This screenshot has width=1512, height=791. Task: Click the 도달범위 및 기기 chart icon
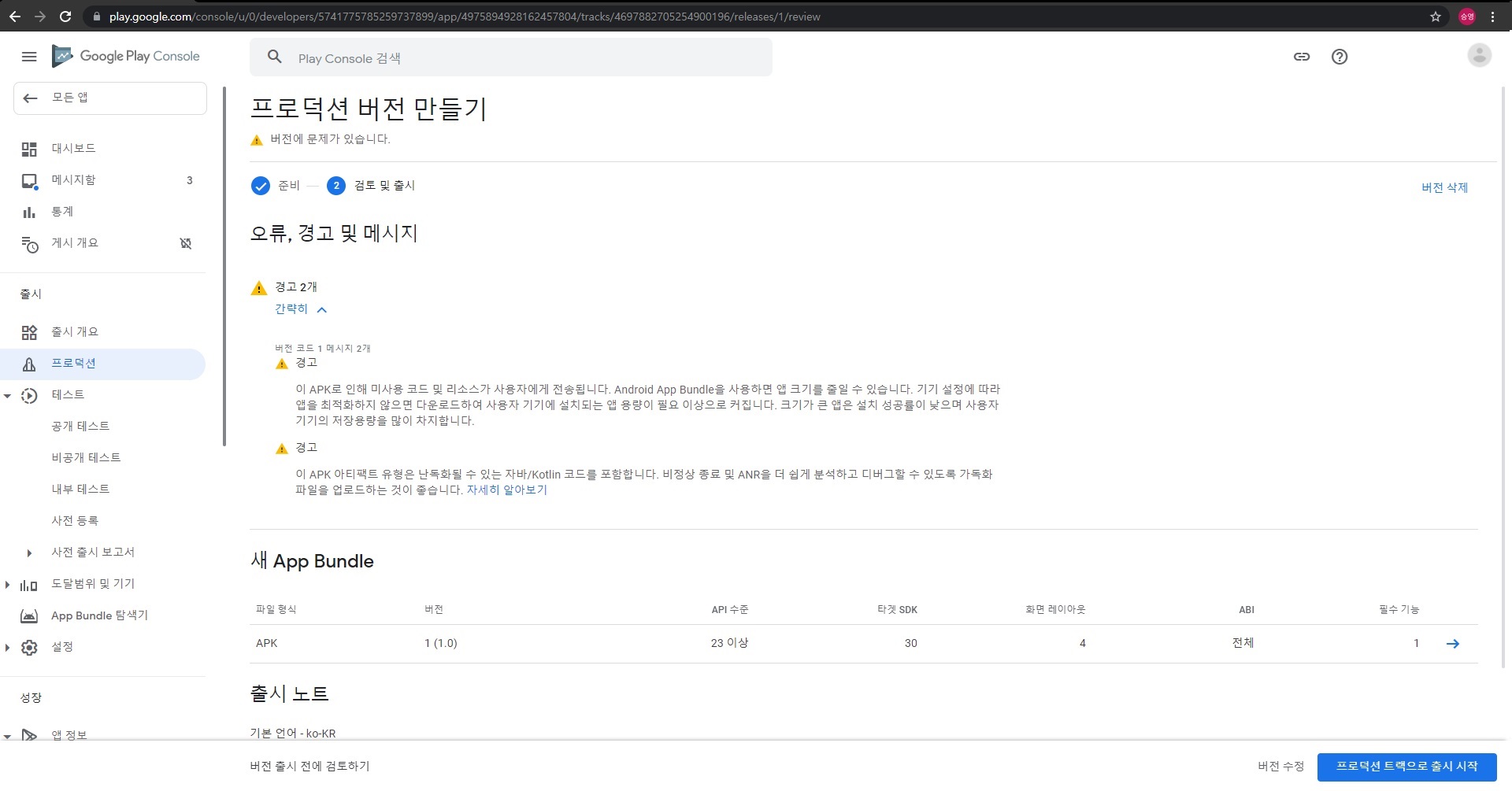click(x=29, y=585)
